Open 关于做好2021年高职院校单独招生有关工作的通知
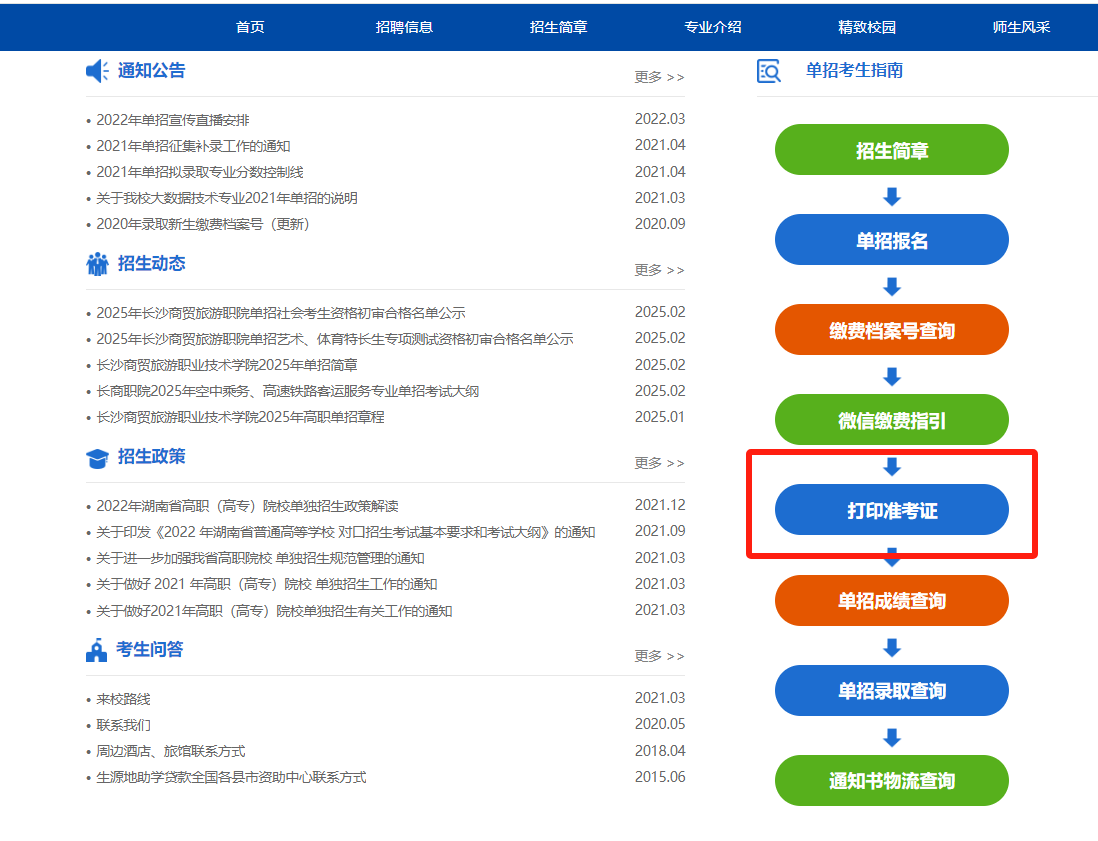The width and height of the screenshot is (1098, 841). 274,611
